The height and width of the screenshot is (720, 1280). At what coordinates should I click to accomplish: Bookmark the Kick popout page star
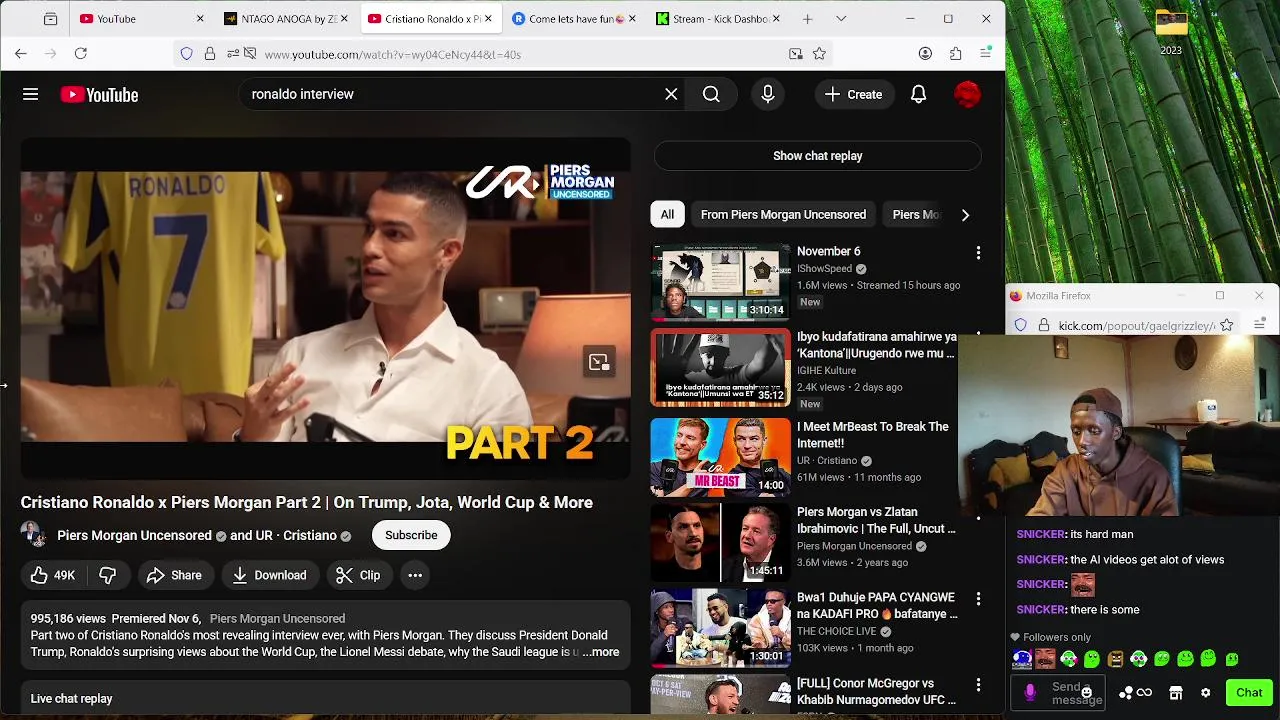tap(1227, 325)
